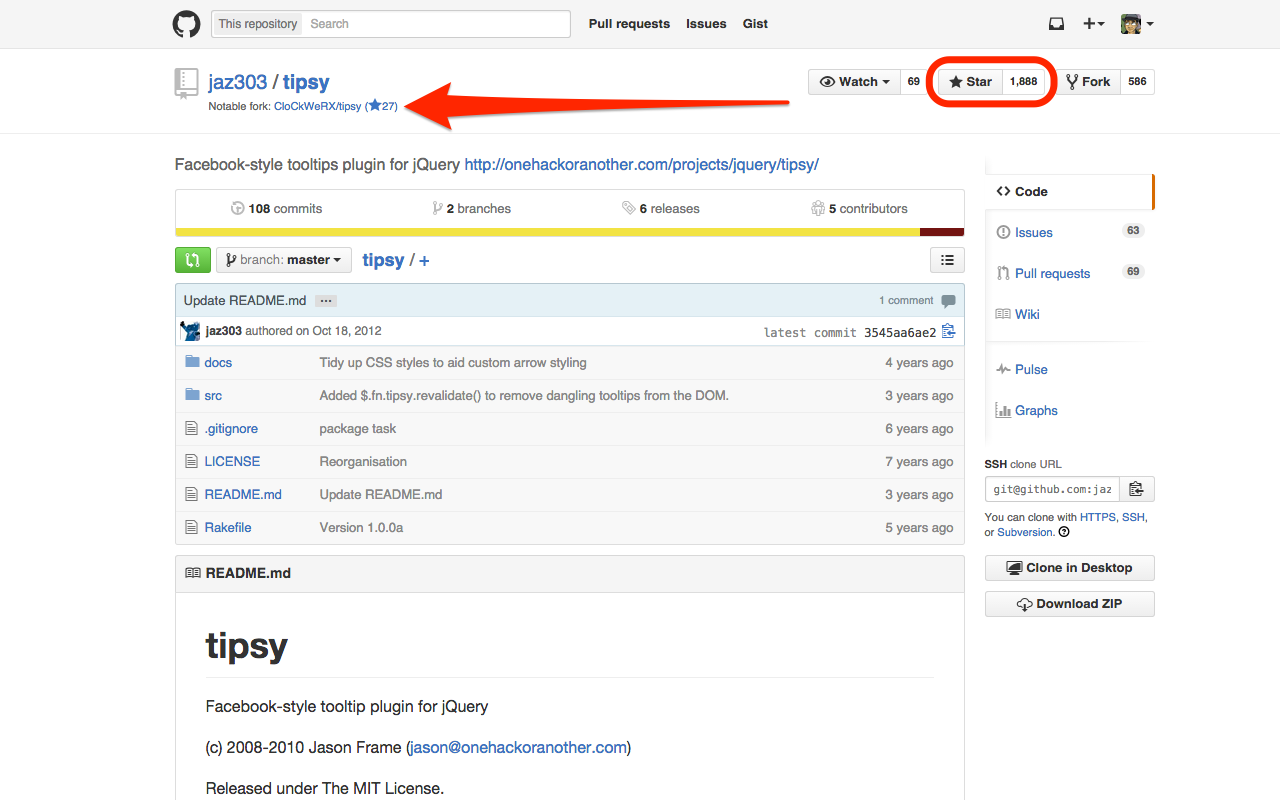Open latest commit hash 3545aa6ae2
This screenshot has height=800, width=1280.
pyautogui.click(x=900, y=332)
